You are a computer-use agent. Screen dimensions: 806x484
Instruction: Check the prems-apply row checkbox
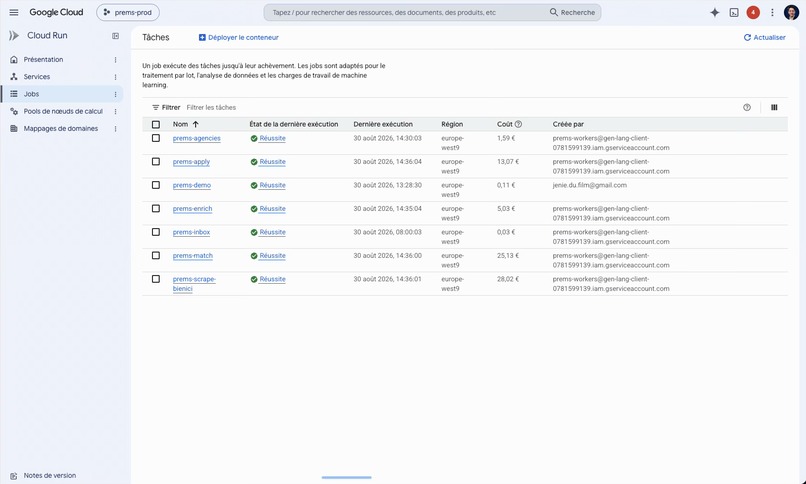click(x=156, y=161)
